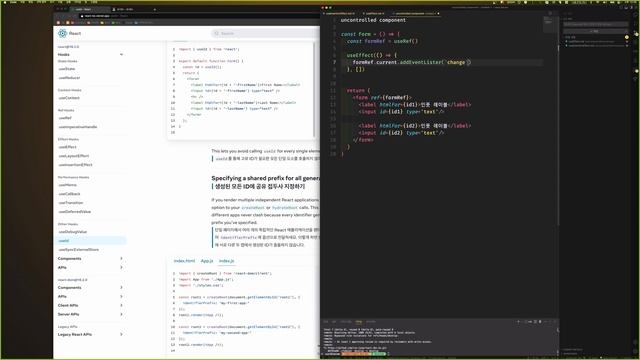Image resolution: width=640 pixels, height=360 pixels.
Task: Click 'useRef()' in the VS Code editor
Action: pos(406,41)
